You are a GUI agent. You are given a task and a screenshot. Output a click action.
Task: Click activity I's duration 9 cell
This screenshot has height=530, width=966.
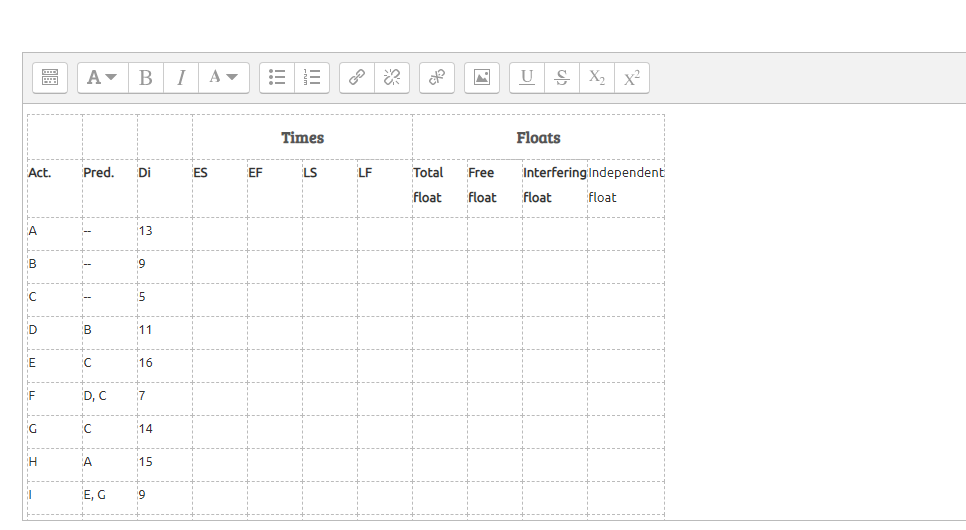164,497
